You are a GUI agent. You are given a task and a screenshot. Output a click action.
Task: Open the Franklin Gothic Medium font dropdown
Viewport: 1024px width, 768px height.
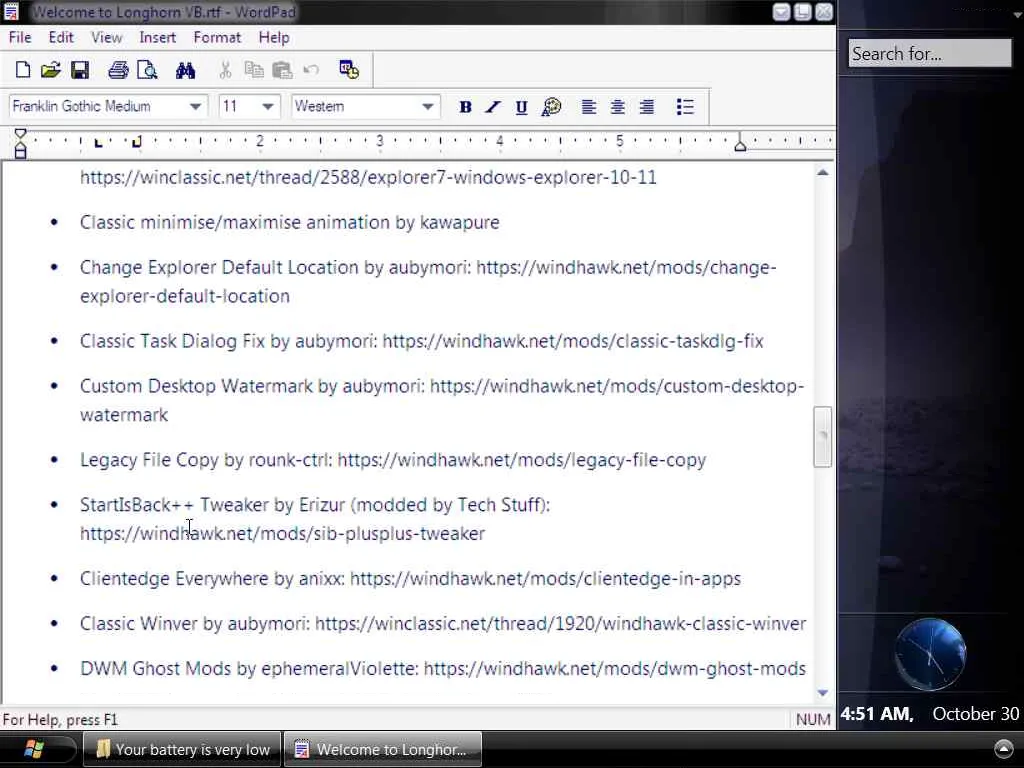195,106
